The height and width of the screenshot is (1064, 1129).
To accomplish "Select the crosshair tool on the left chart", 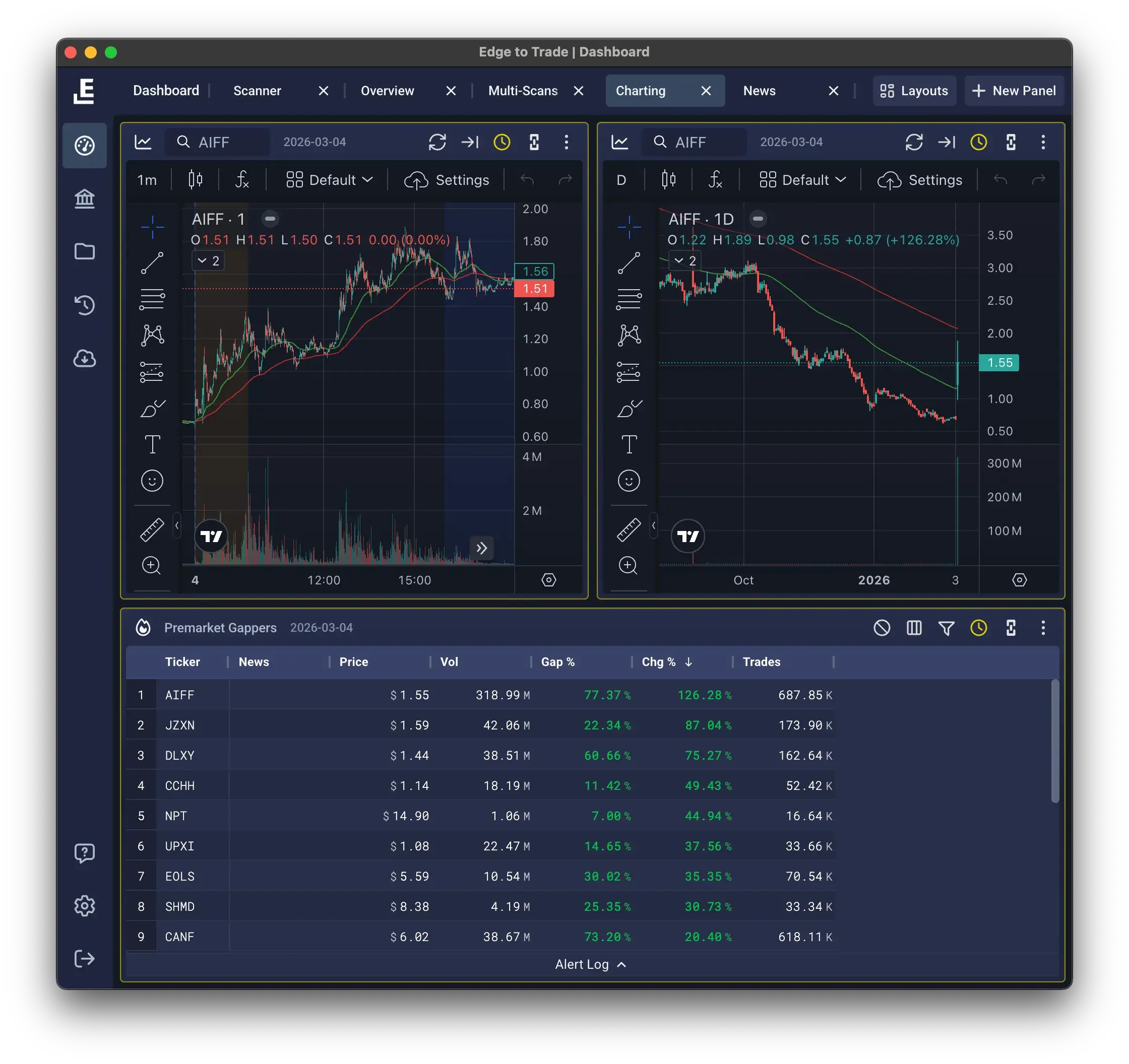I will (152, 227).
